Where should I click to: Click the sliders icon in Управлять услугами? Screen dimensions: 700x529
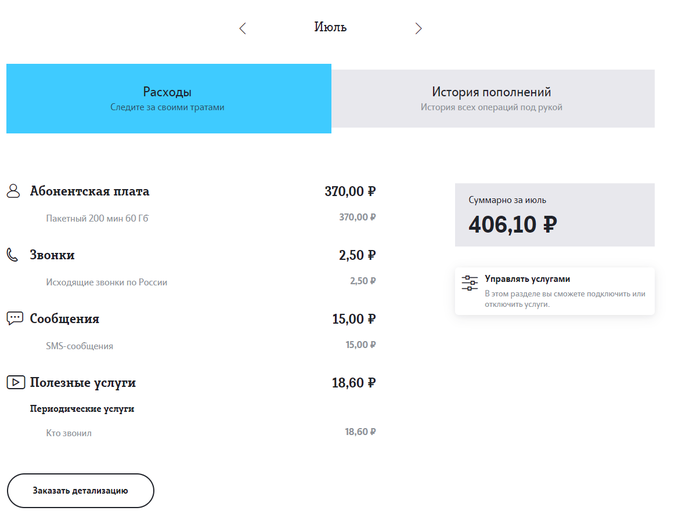coord(470,283)
